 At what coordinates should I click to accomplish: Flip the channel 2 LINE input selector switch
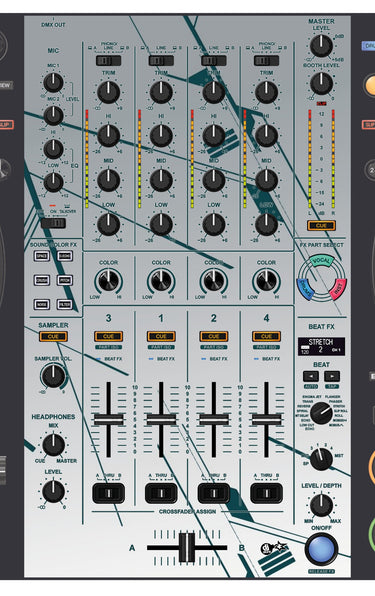click(x=214, y=60)
